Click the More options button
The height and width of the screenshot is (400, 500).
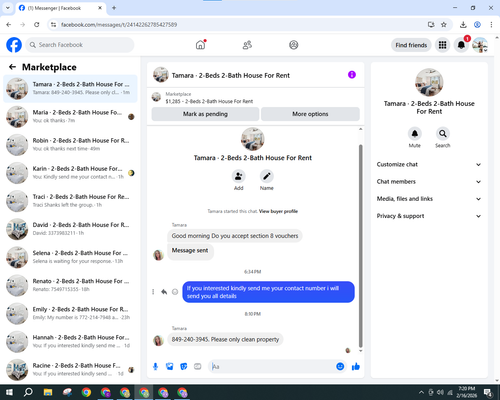[x=310, y=114]
